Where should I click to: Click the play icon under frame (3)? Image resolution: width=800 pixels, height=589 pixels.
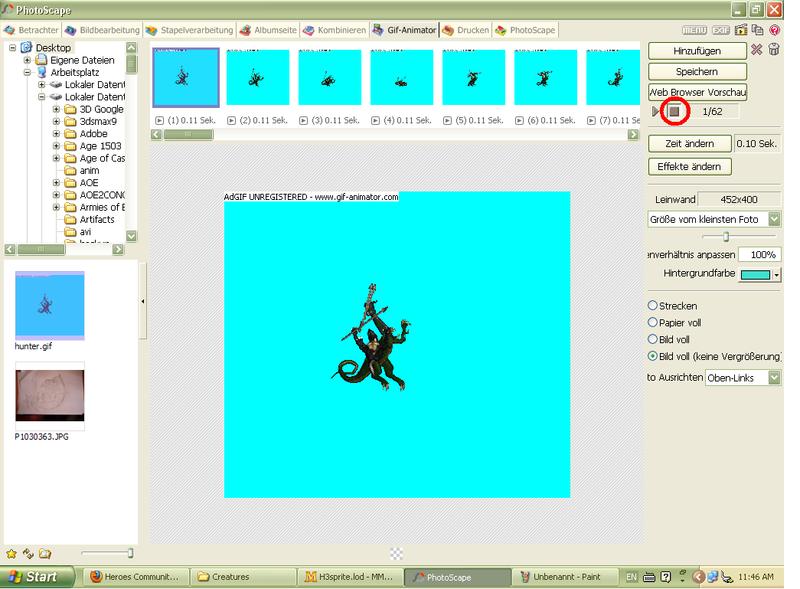(303, 120)
